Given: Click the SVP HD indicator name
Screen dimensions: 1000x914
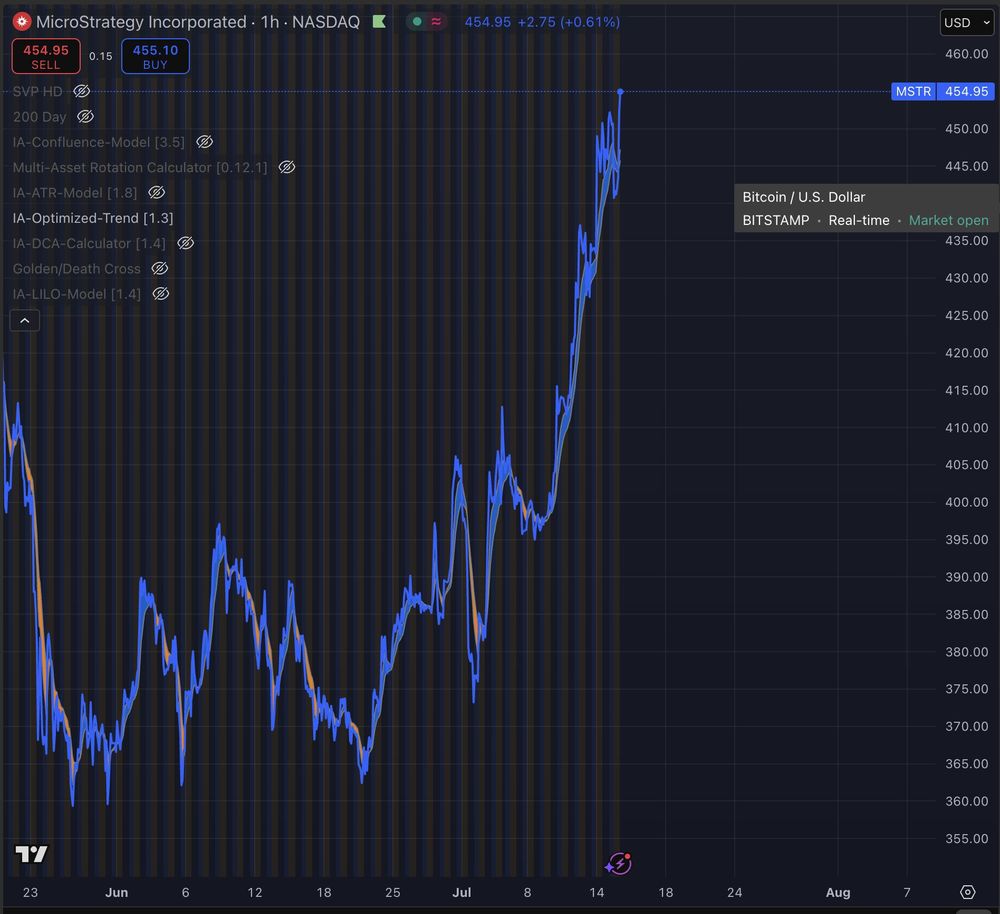Looking at the screenshot, I should [x=38, y=91].
